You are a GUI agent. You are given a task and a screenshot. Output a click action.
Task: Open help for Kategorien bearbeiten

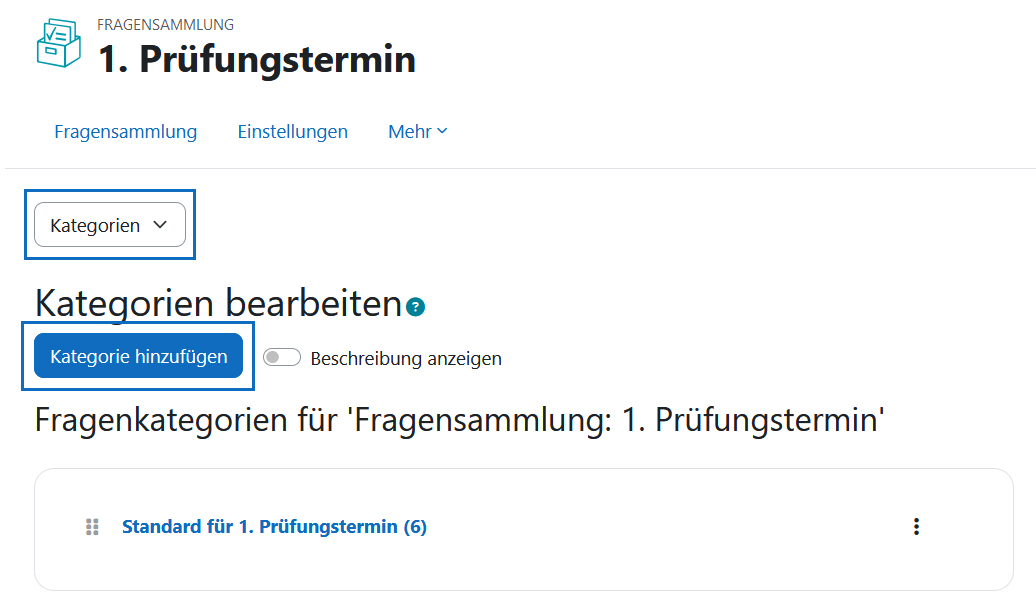[416, 307]
